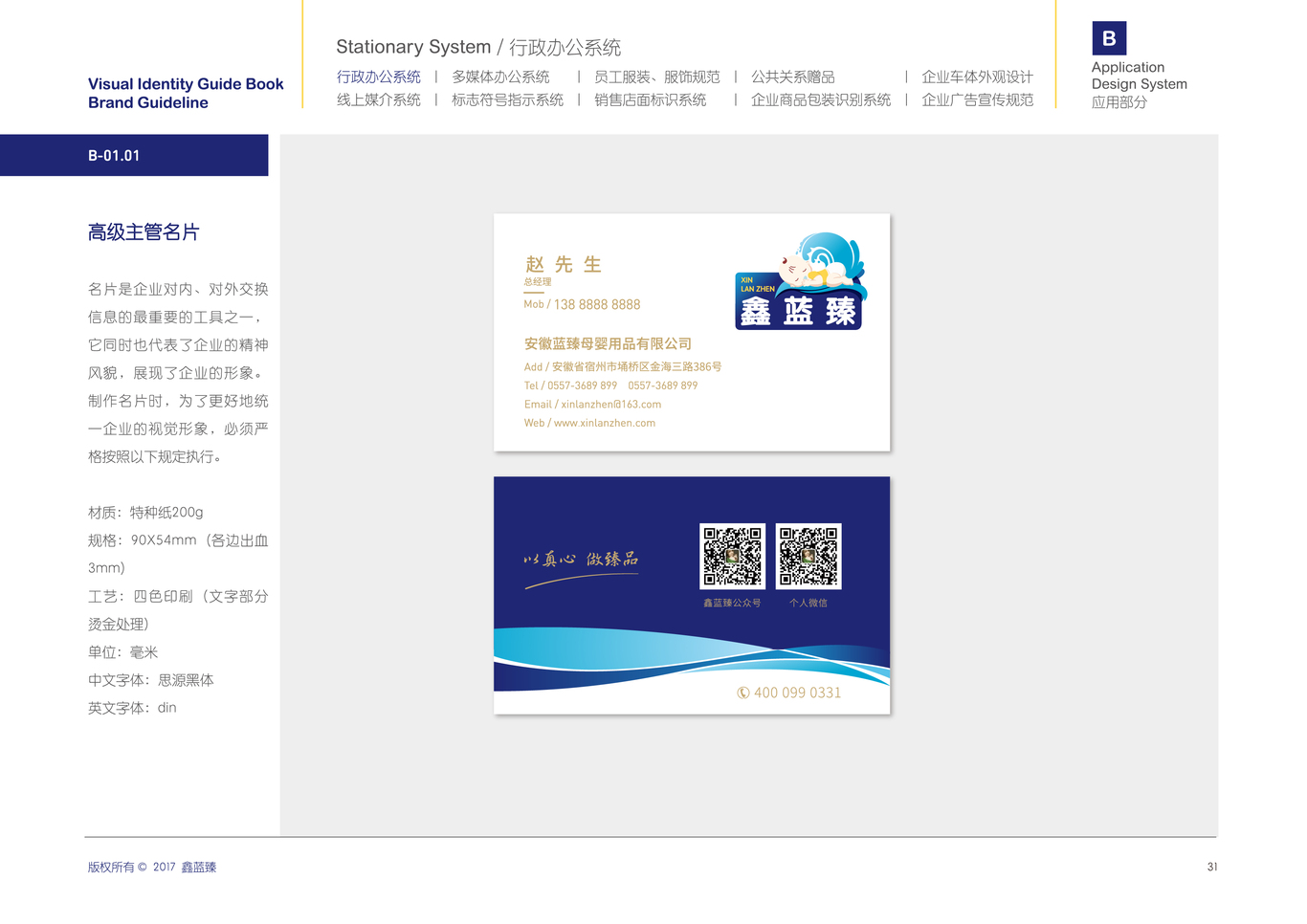Click the 鑫蓝臻公众号 caption
1307x924 pixels.
coord(732,603)
